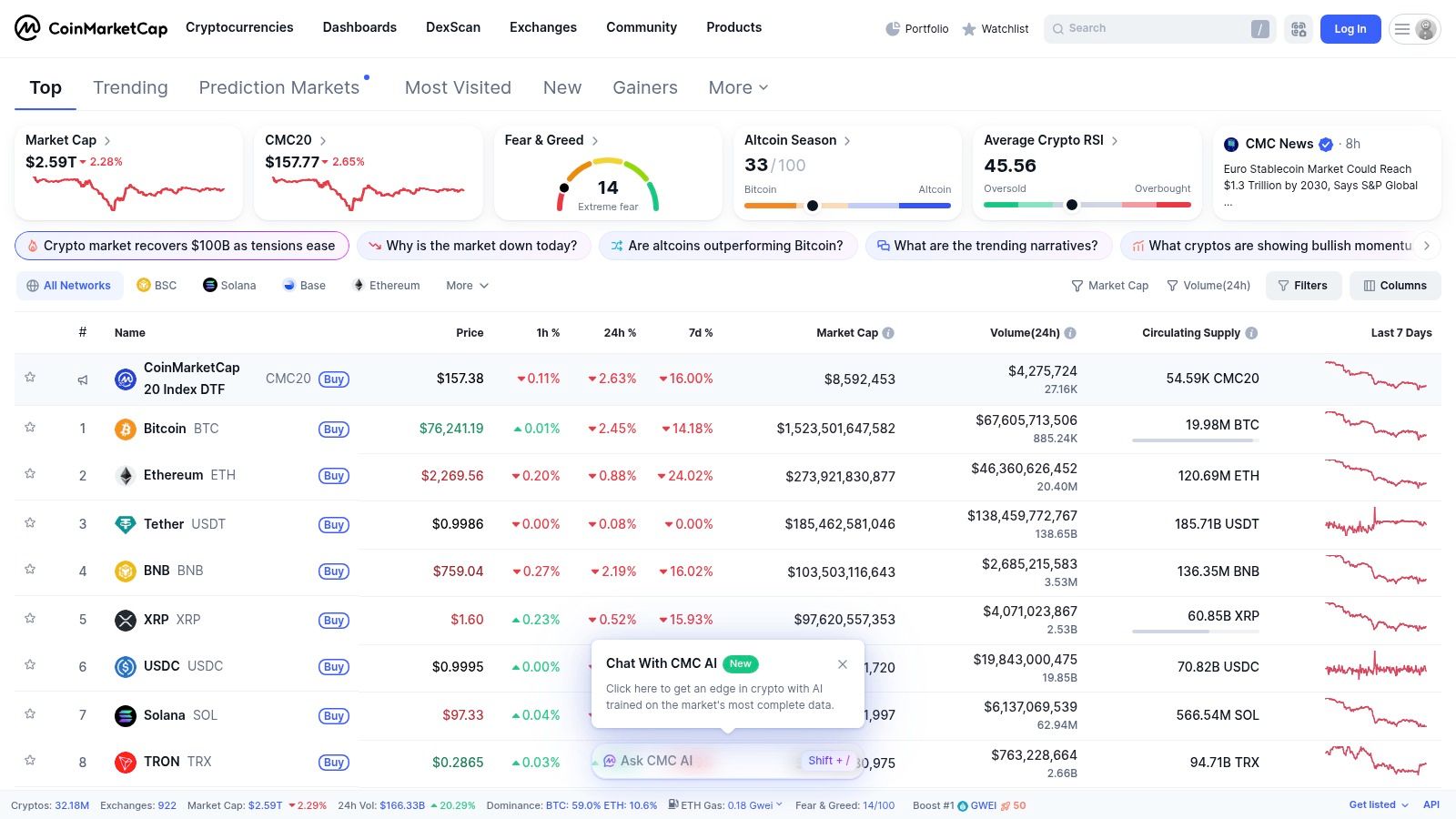Viewport: 1456px width, 819px height.
Task: Click the Log In button
Action: [1350, 28]
